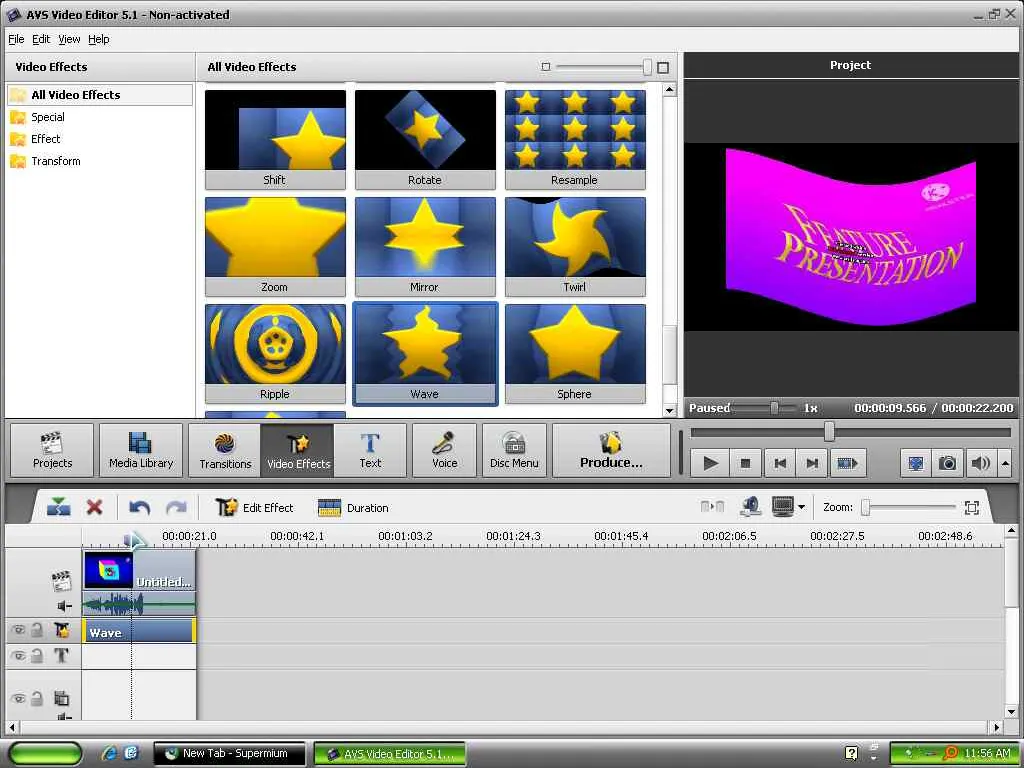Open the View menu
This screenshot has width=1024, height=768.
pos(69,39)
